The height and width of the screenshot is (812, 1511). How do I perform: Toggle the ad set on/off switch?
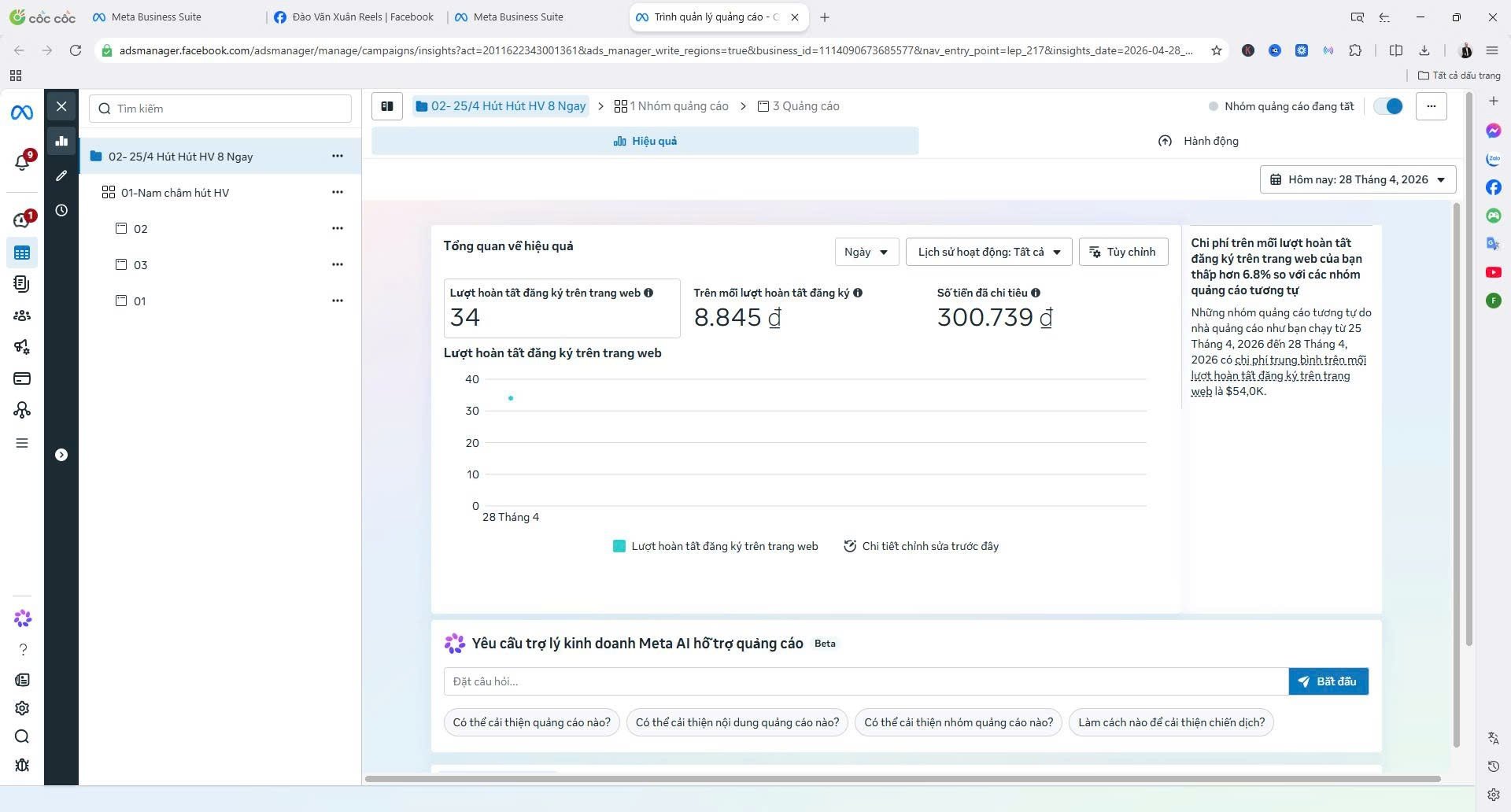coord(1388,106)
